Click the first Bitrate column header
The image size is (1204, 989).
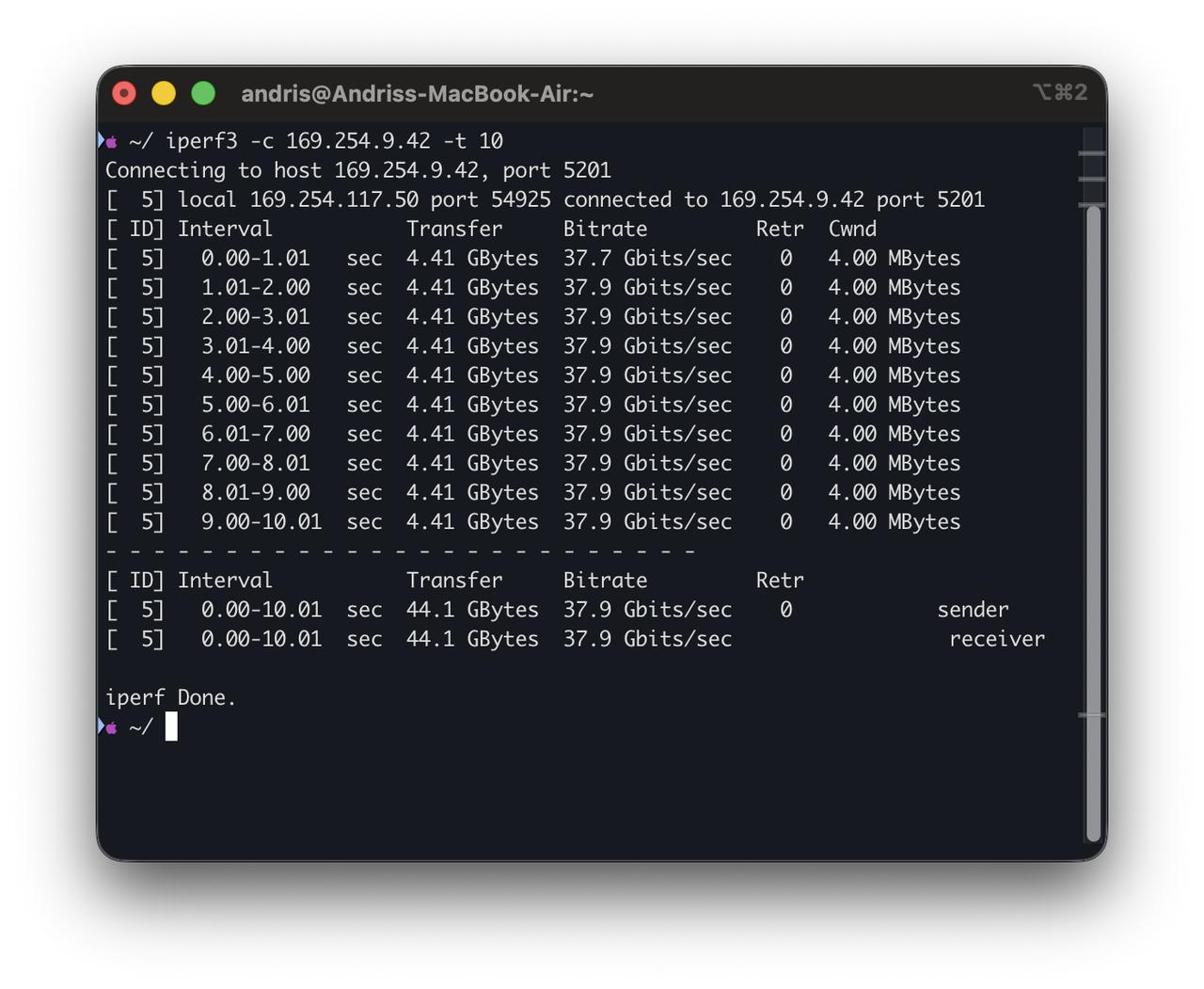[x=606, y=229]
